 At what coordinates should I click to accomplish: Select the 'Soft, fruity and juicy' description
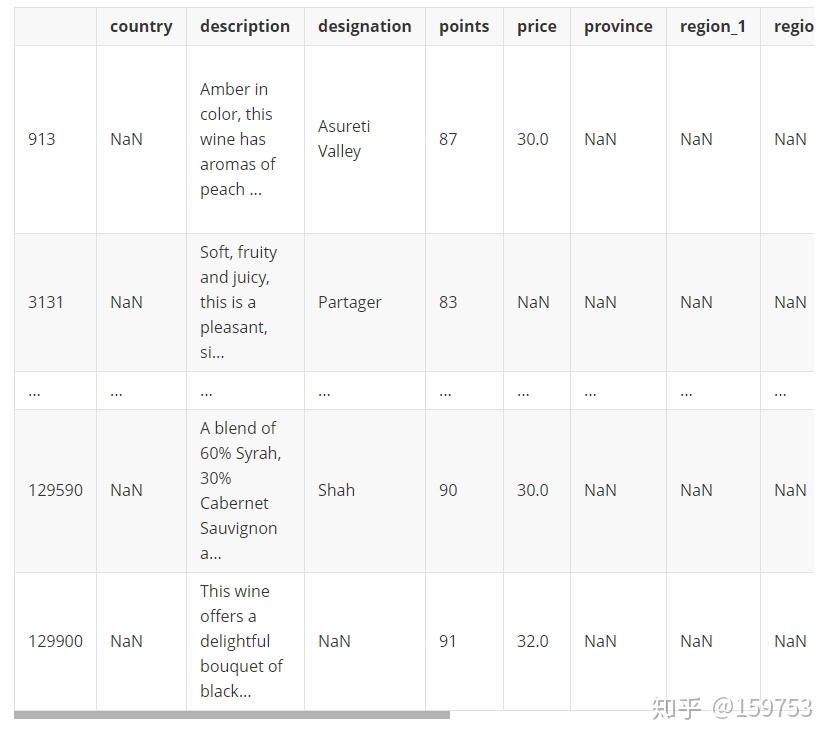tap(238, 302)
